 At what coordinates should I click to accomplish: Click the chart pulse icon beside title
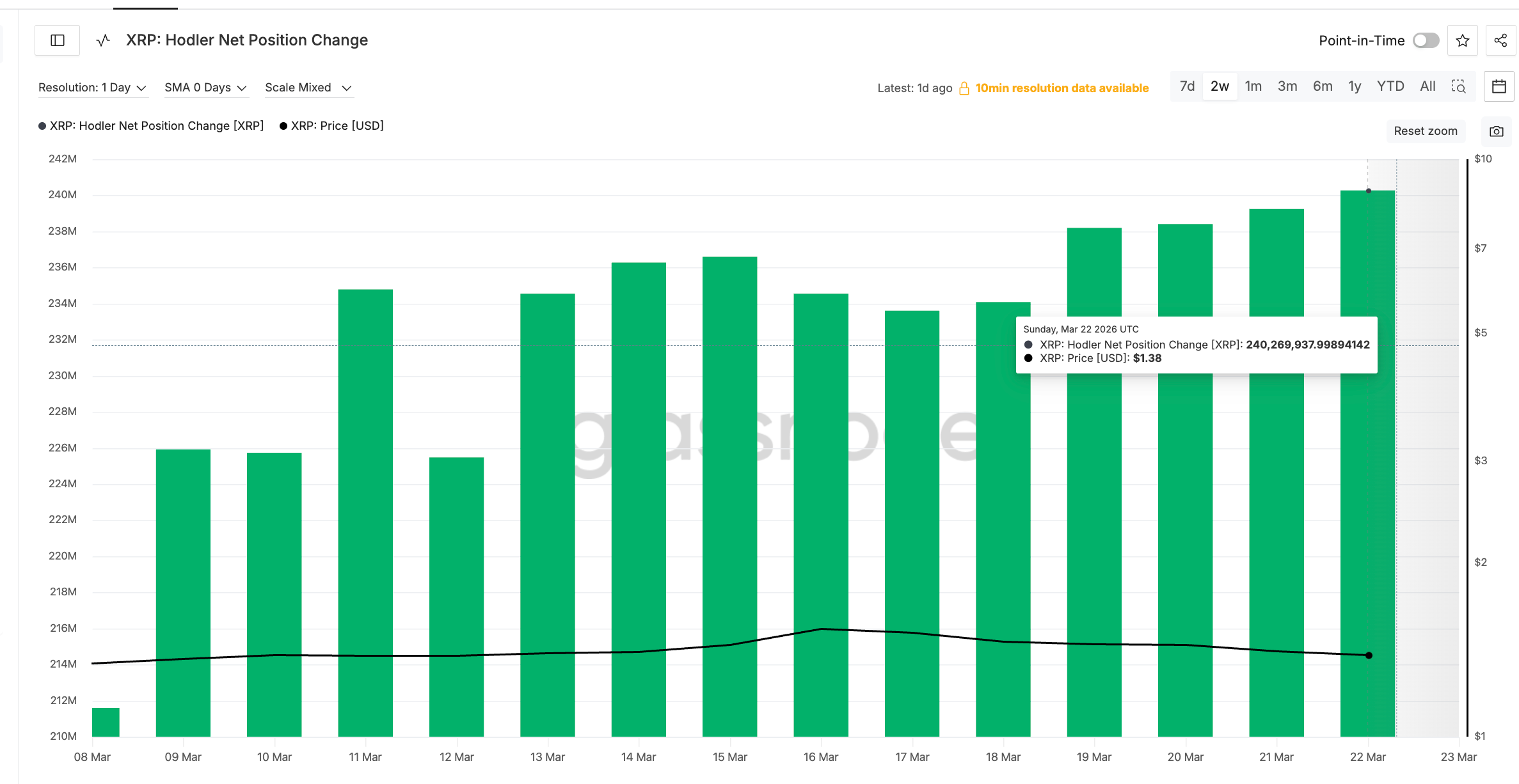(x=103, y=40)
